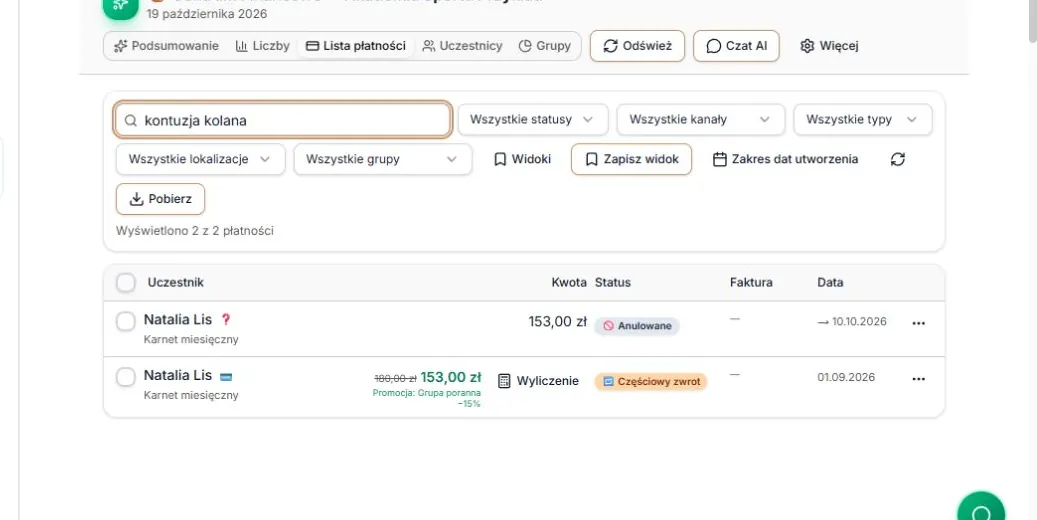Viewport: 1037px width, 520px height.
Task: Click the date 01.09.2026
Action: [x=846, y=377]
